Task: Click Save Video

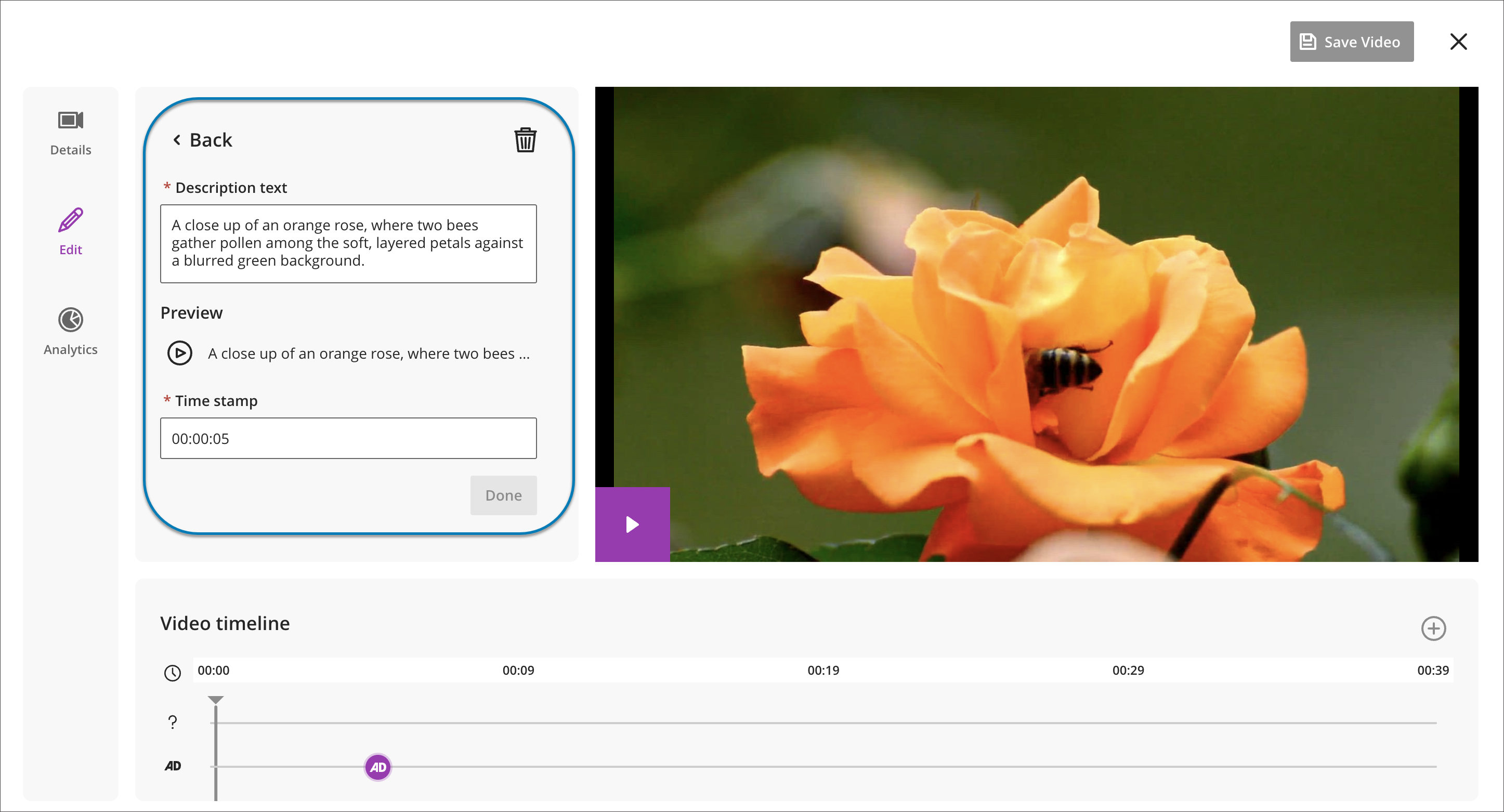Action: click(1352, 42)
